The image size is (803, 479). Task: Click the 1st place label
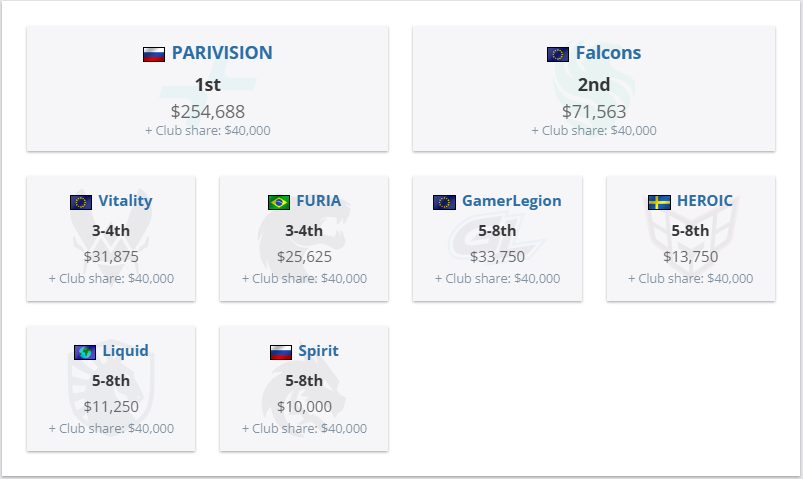207,85
